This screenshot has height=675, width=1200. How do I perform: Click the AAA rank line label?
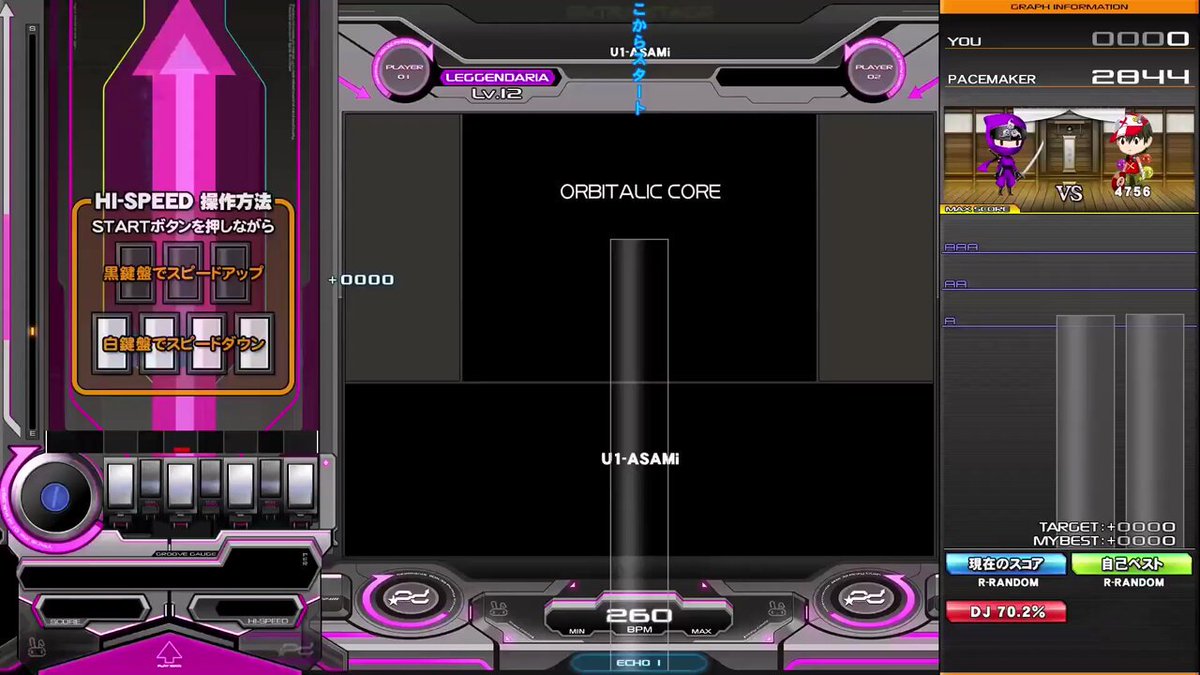[x=961, y=247]
